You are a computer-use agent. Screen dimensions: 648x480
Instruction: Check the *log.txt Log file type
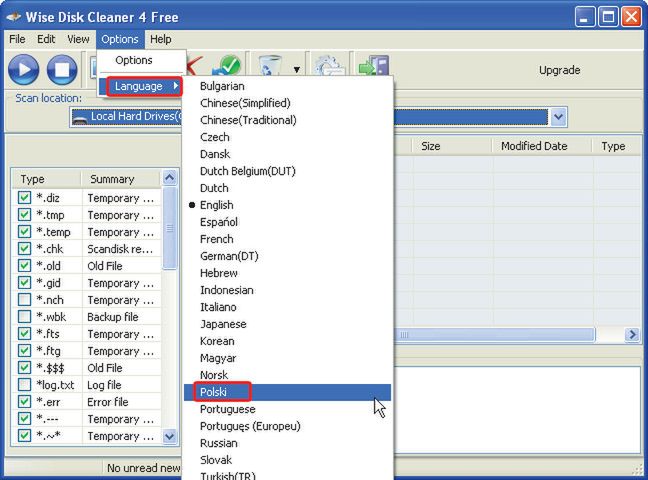point(24,384)
